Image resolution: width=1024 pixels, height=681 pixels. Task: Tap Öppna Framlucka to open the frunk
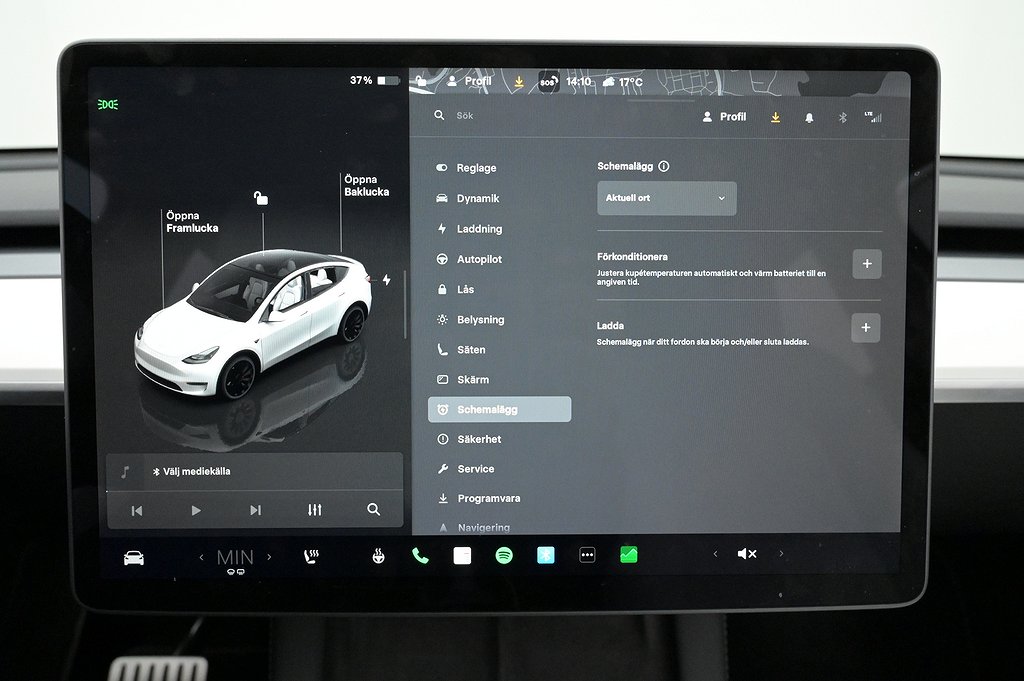191,222
